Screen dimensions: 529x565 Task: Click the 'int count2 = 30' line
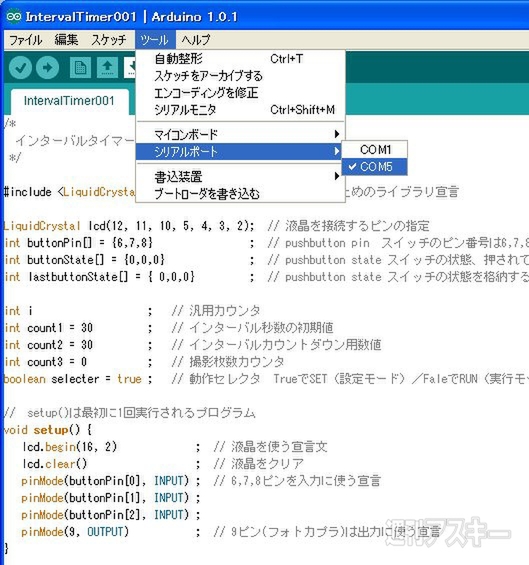(x=49, y=345)
